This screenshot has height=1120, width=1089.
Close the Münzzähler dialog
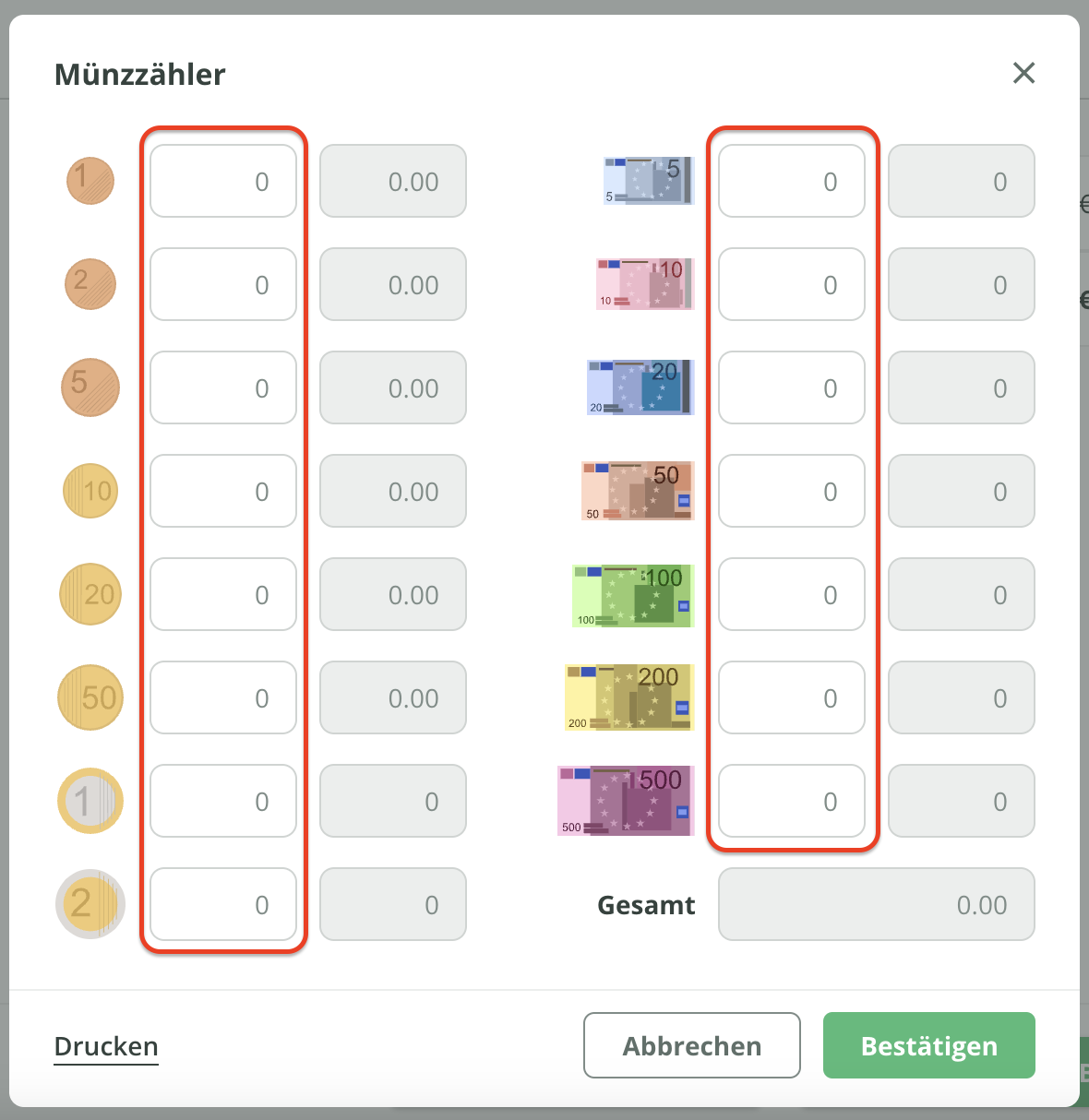[1023, 73]
